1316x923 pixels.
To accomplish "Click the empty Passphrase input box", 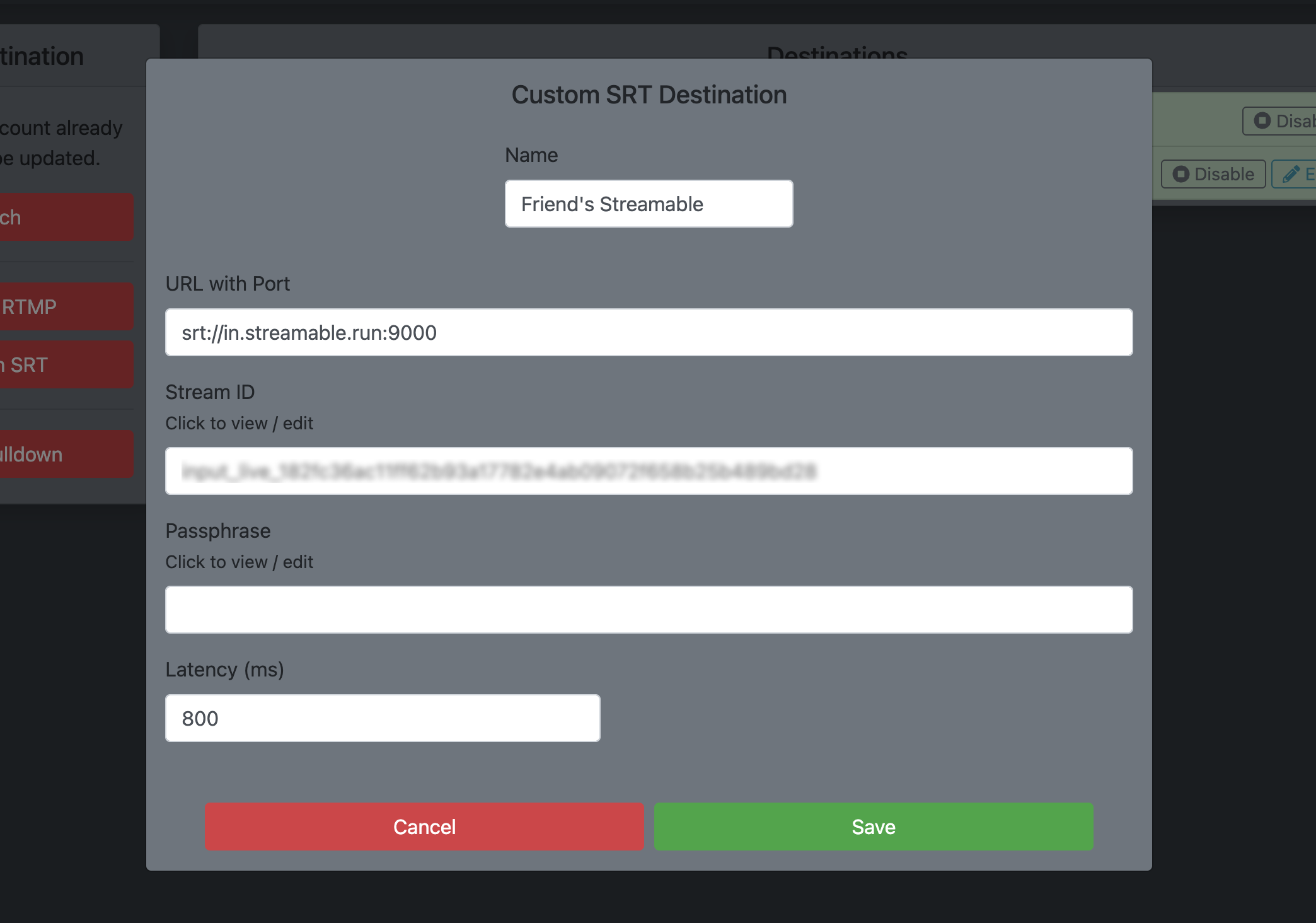I will (649, 608).
